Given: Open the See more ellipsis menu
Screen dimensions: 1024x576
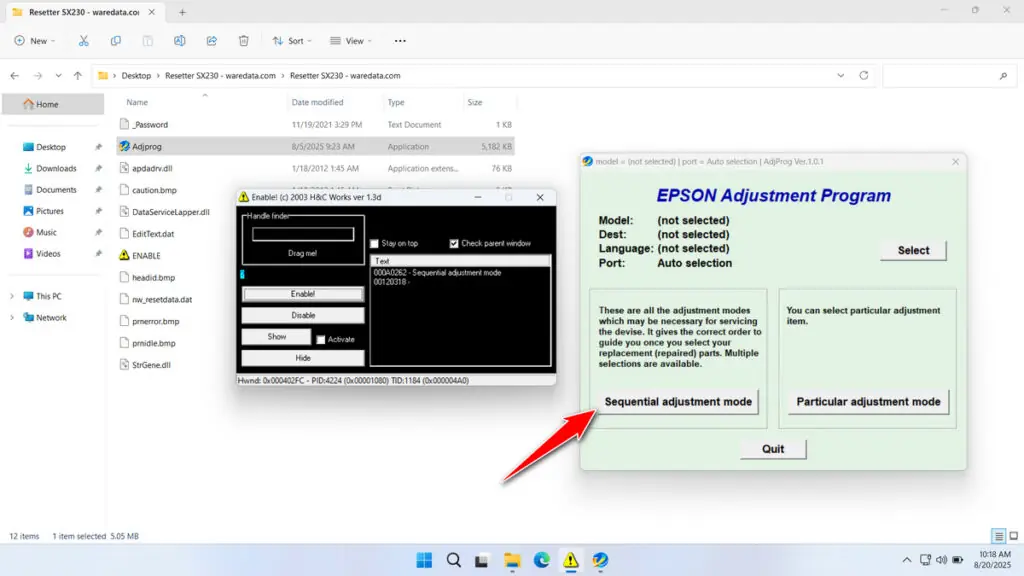Looking at the screenshot, I should click(x=399, y=41).
